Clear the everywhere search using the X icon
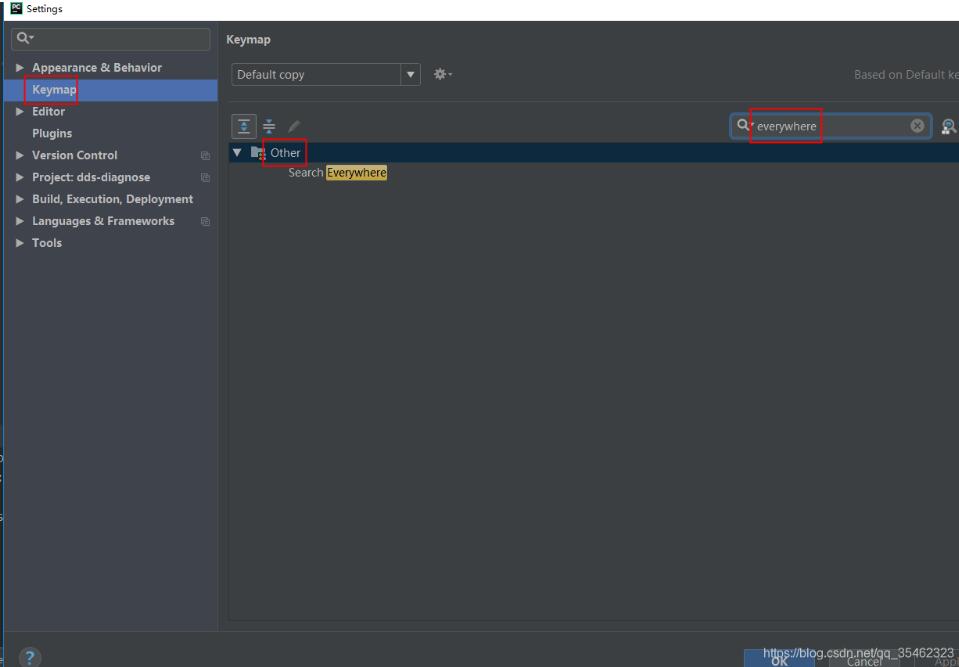 pyautogui.click(x=917, y=126)
